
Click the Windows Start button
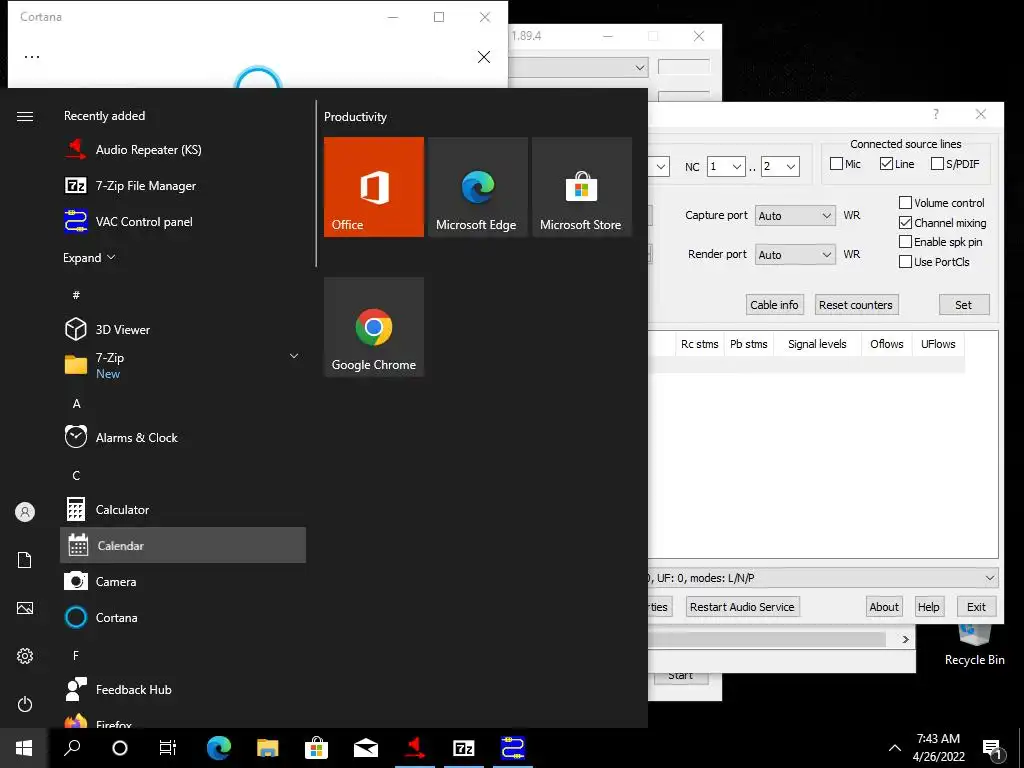pyautogui.click(x=24, y=748)
